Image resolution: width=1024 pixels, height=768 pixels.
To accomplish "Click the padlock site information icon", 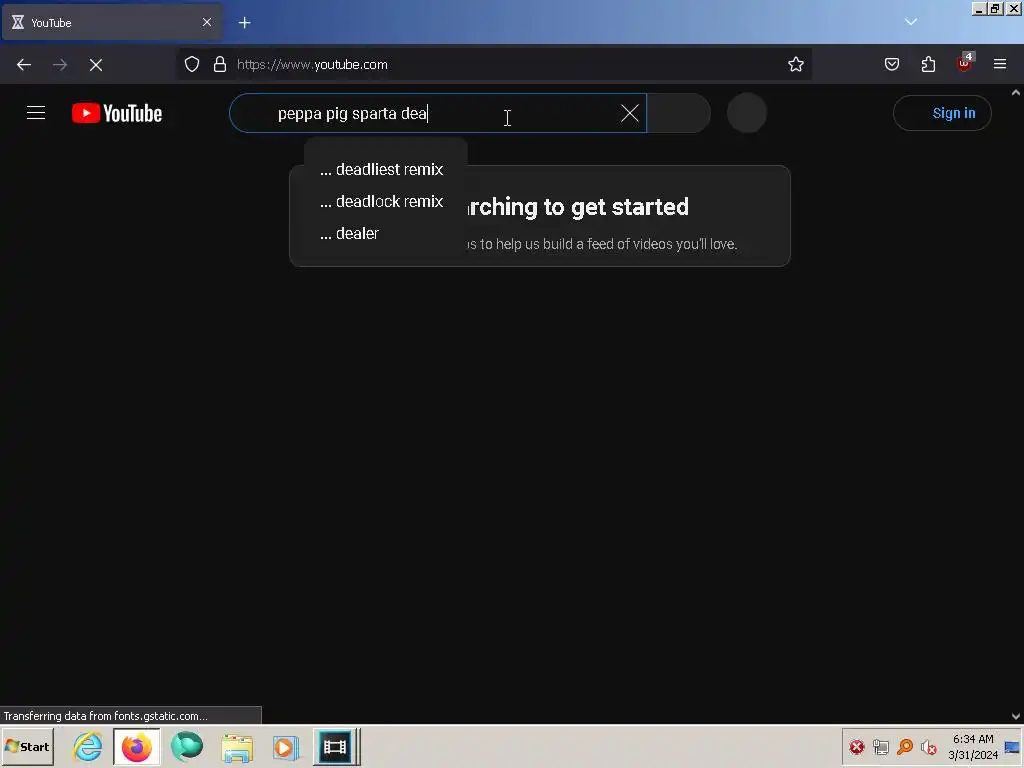I will 220,64.
